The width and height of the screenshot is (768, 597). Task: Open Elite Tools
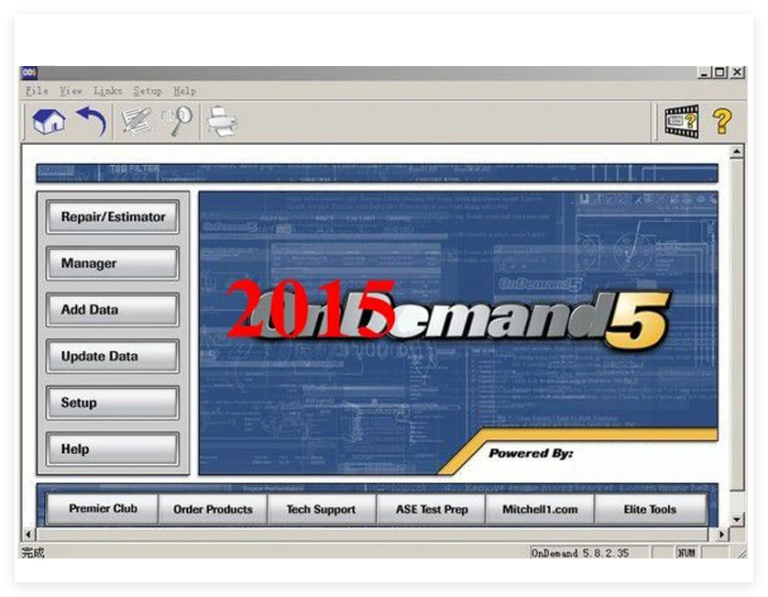pyautogui.click(x=650, y=509)
